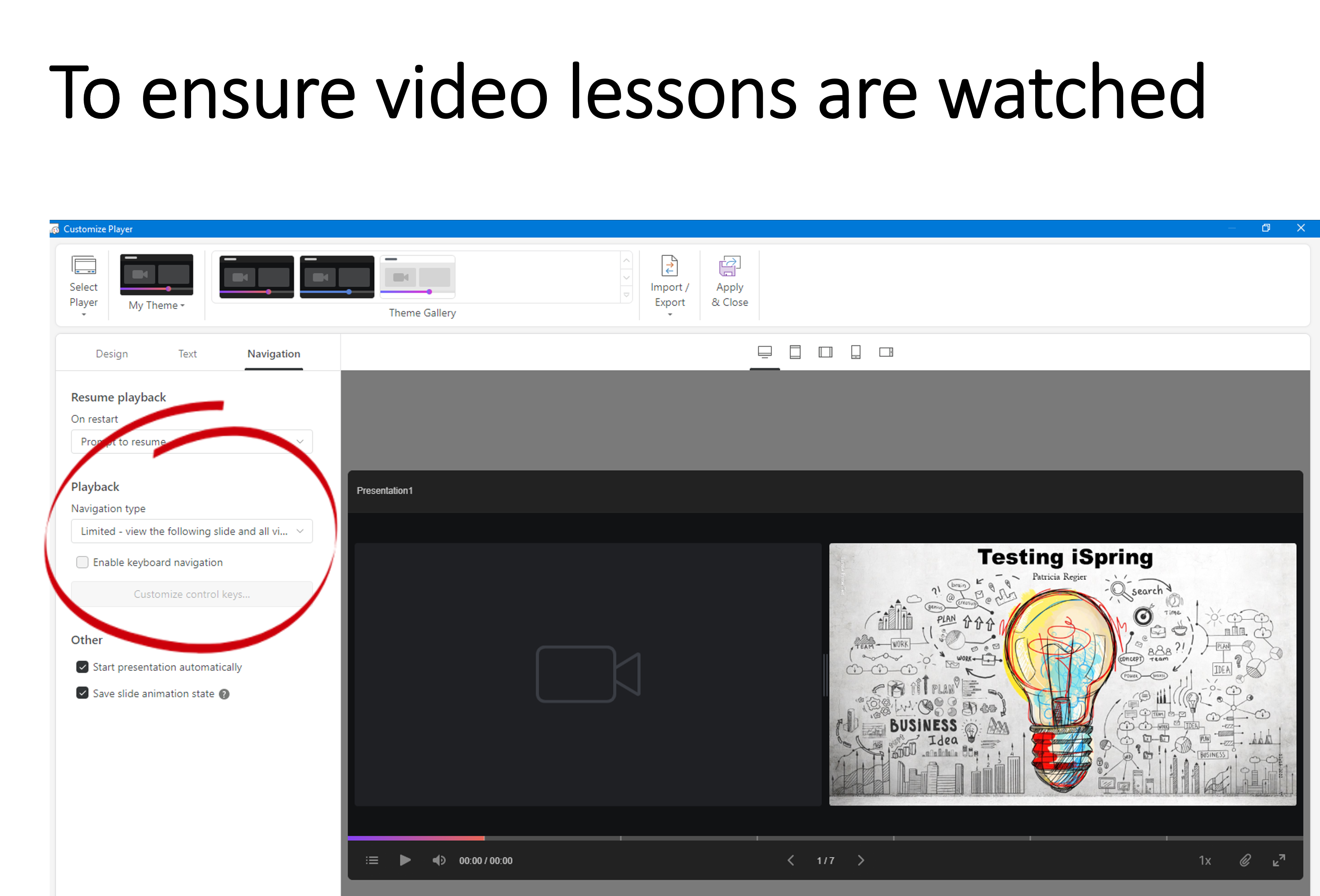Uncheck Save slide animation state

point(83,693)
